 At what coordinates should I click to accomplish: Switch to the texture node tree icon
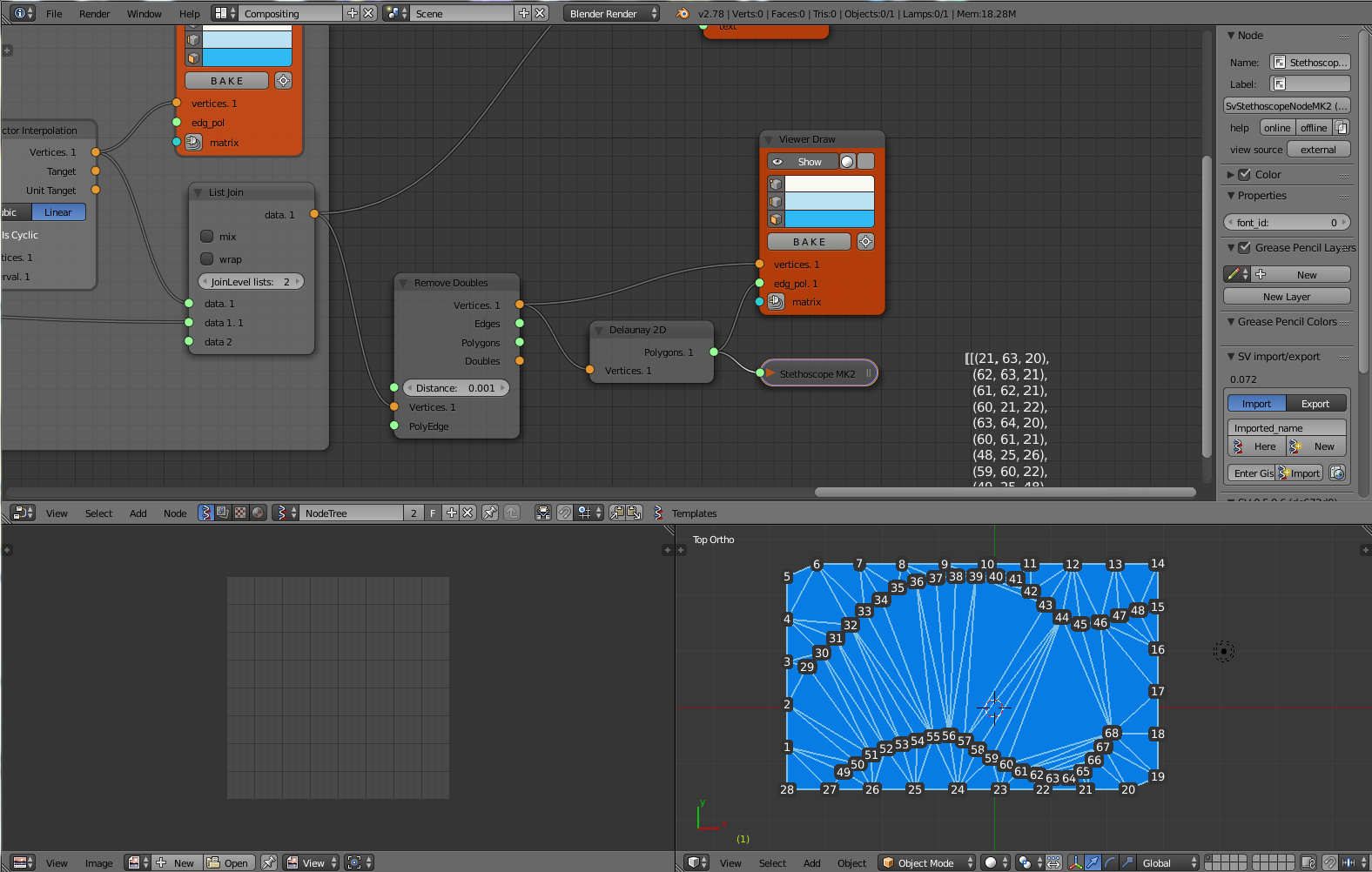point(240,513)
